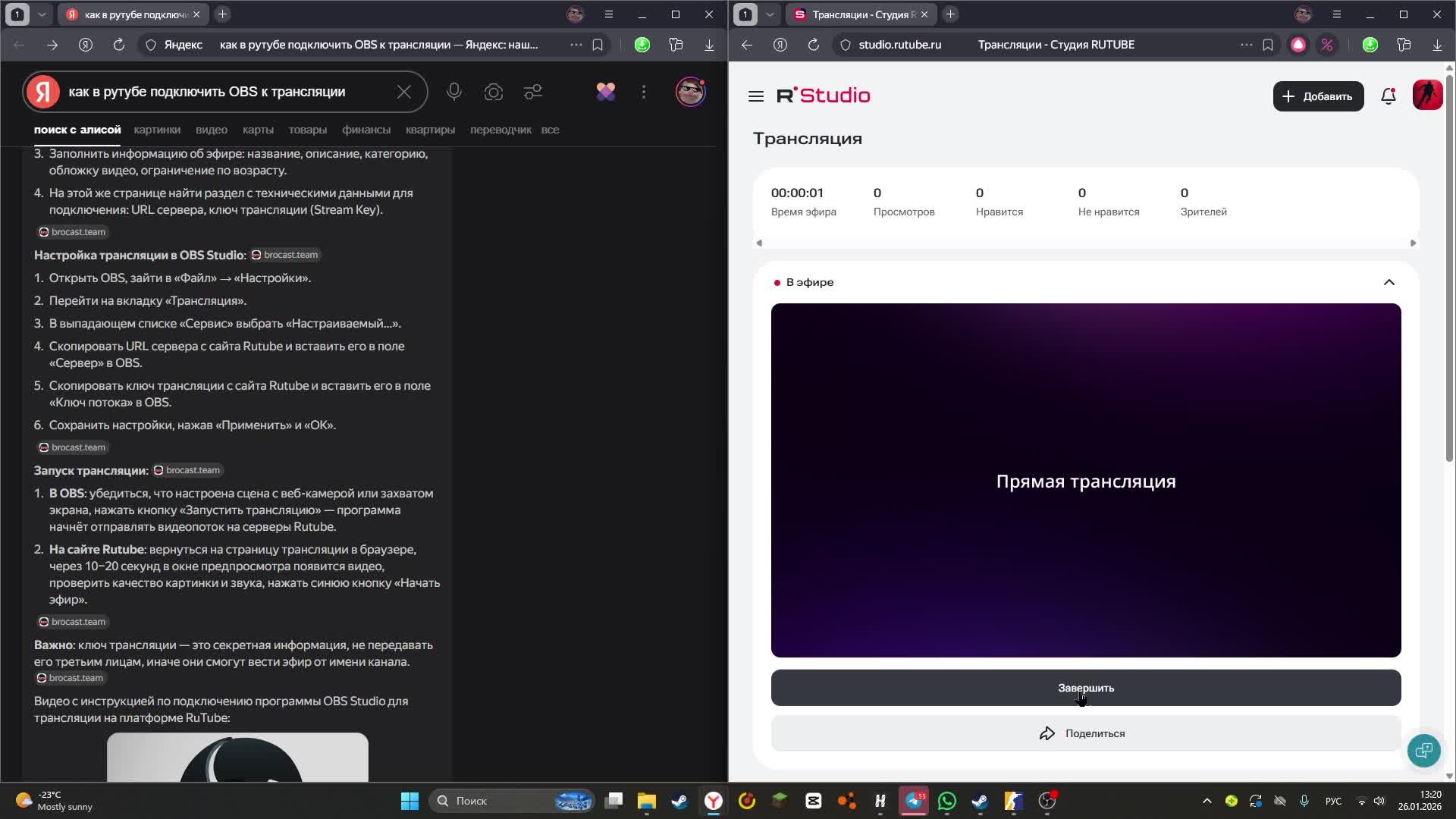Switch to the "картинки" search tab

coord(157,130)
